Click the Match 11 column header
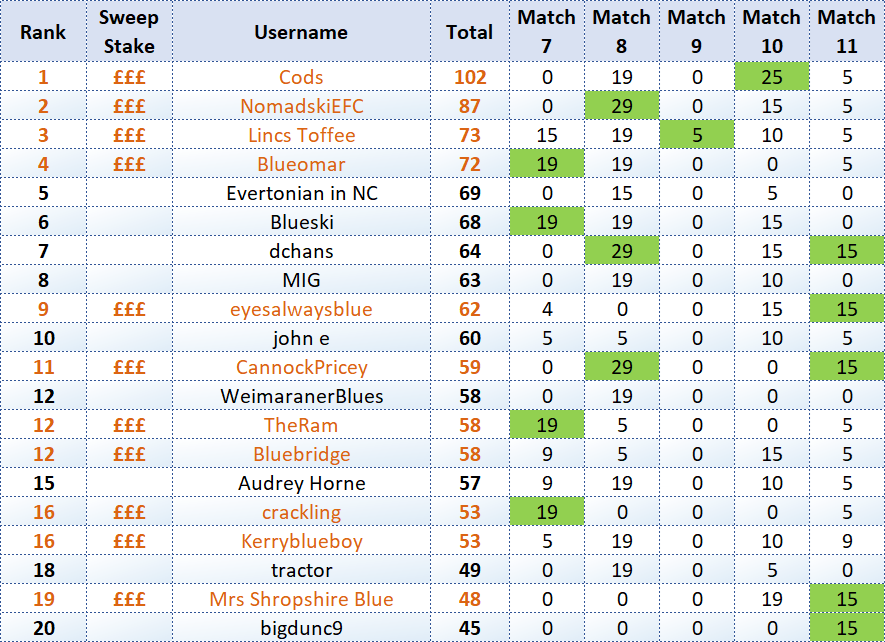 [846, 32]
